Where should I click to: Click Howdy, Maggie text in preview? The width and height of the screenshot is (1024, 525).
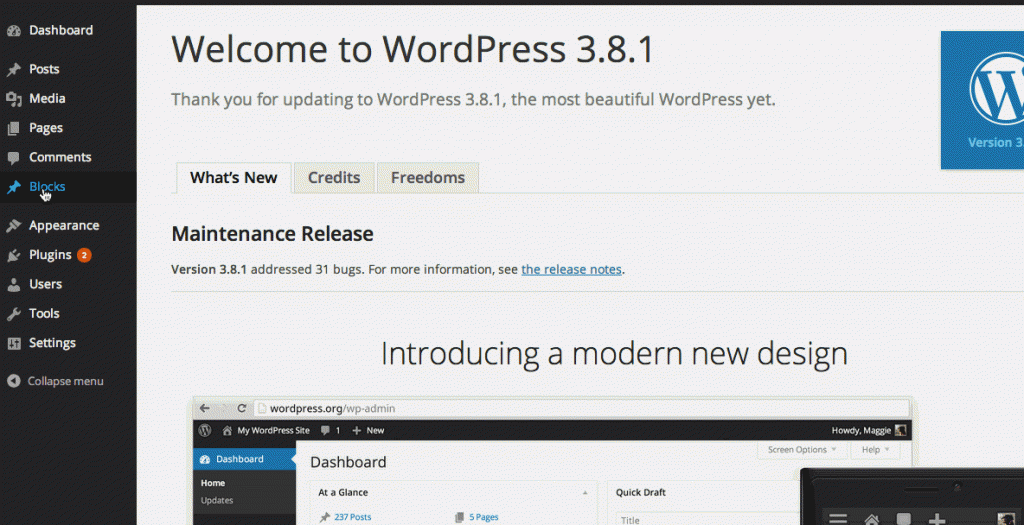(861, 430)
